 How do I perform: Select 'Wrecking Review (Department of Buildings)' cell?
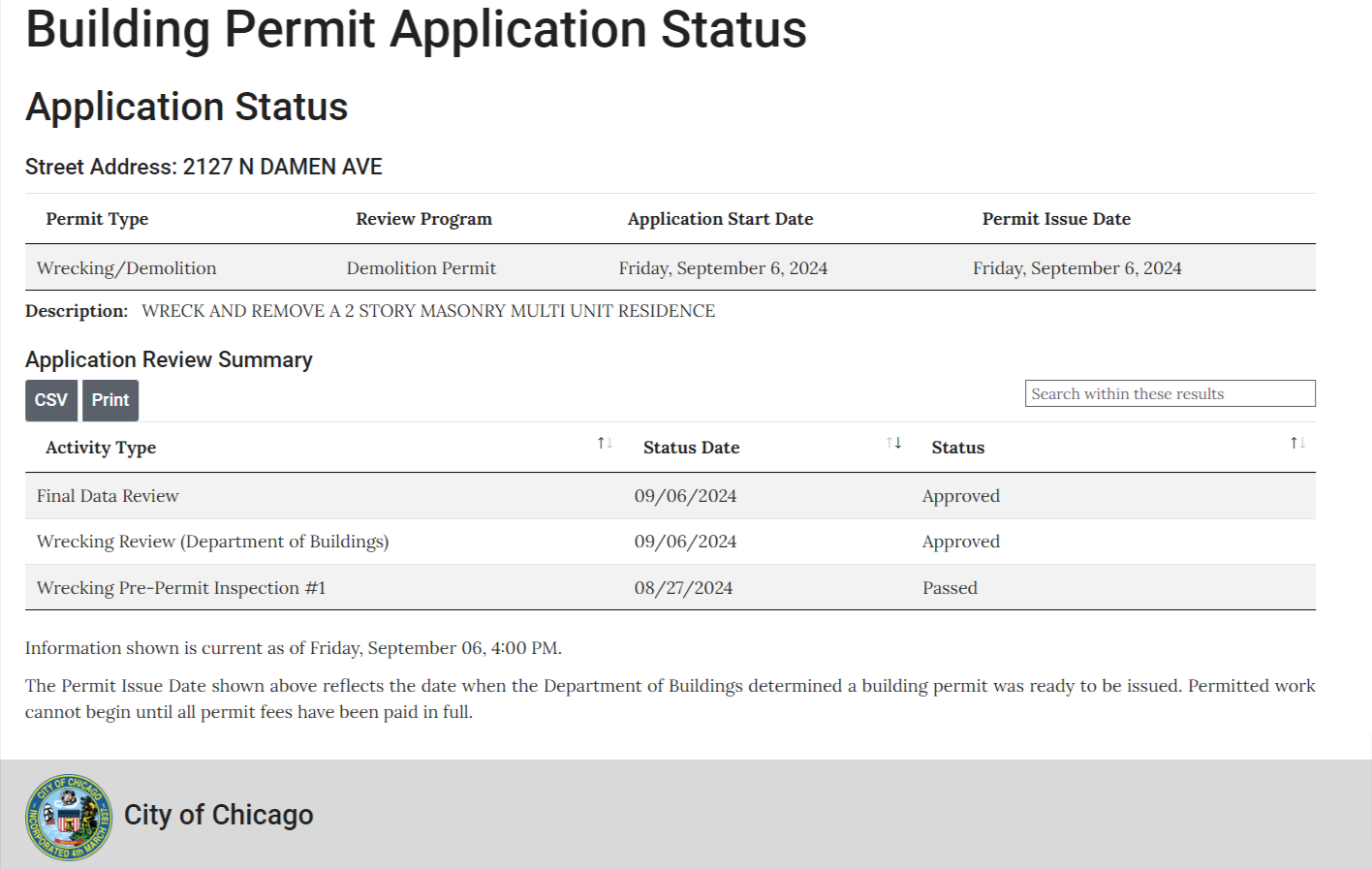(x=212, y=542)
